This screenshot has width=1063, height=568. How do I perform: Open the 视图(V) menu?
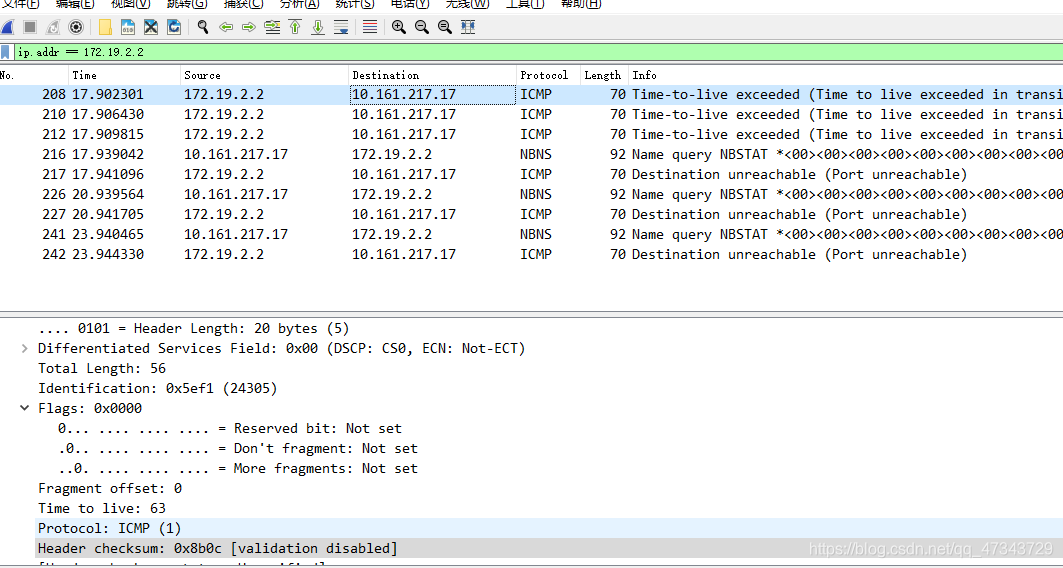coord(131,4)
